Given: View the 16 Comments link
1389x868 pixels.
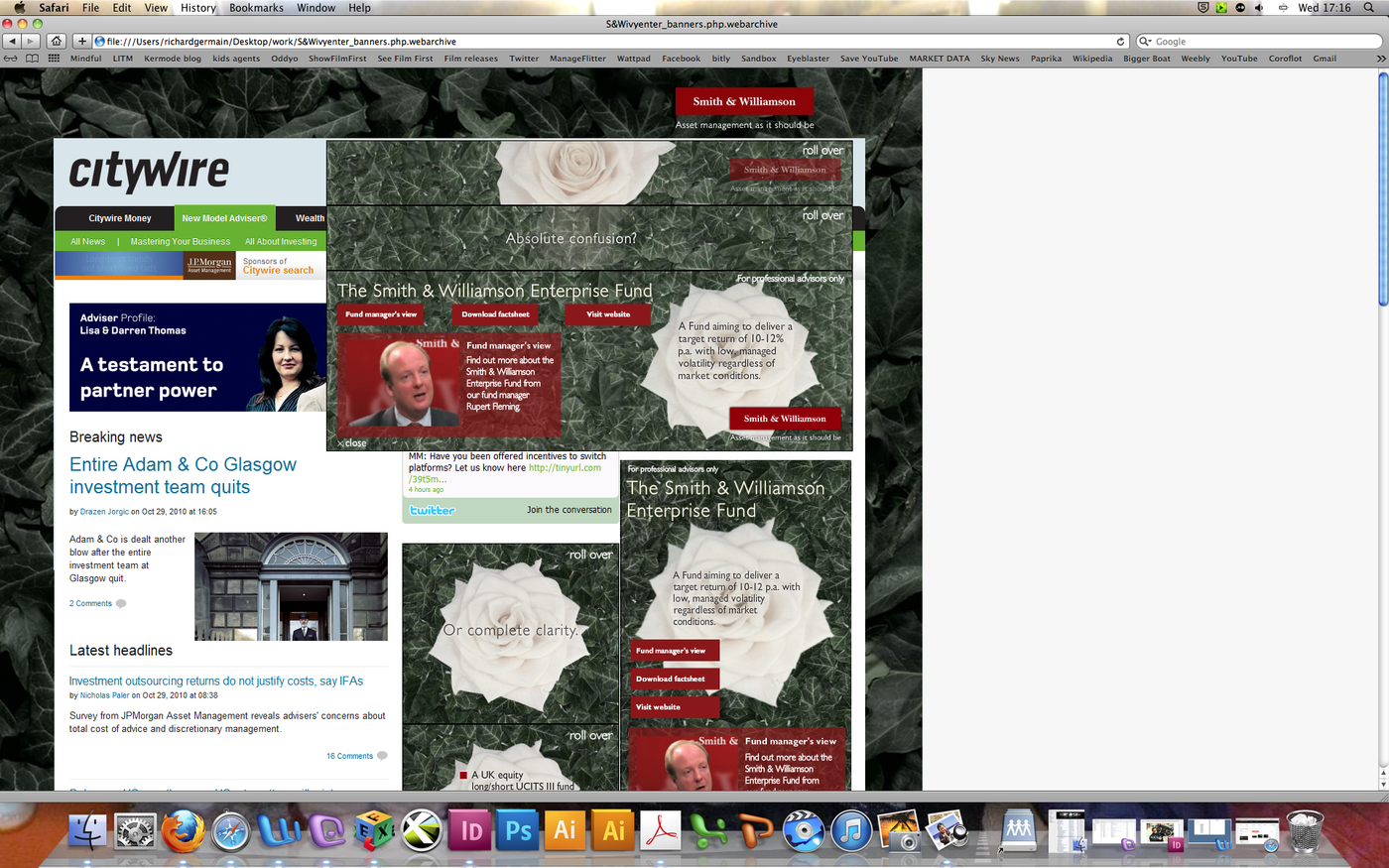Looking at the screenshot, I should pos(349,756).
